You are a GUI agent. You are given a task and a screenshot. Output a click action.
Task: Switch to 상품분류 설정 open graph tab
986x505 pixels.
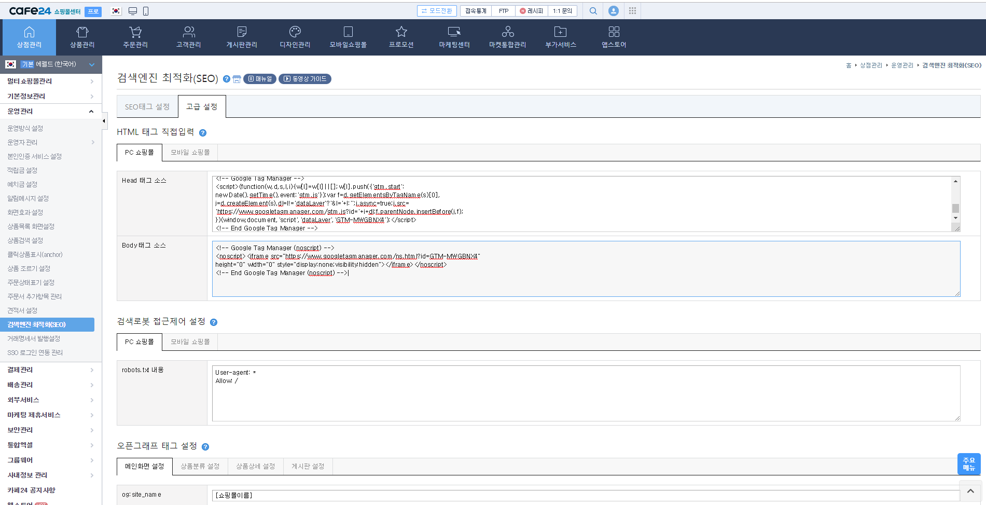pos(200,467)
